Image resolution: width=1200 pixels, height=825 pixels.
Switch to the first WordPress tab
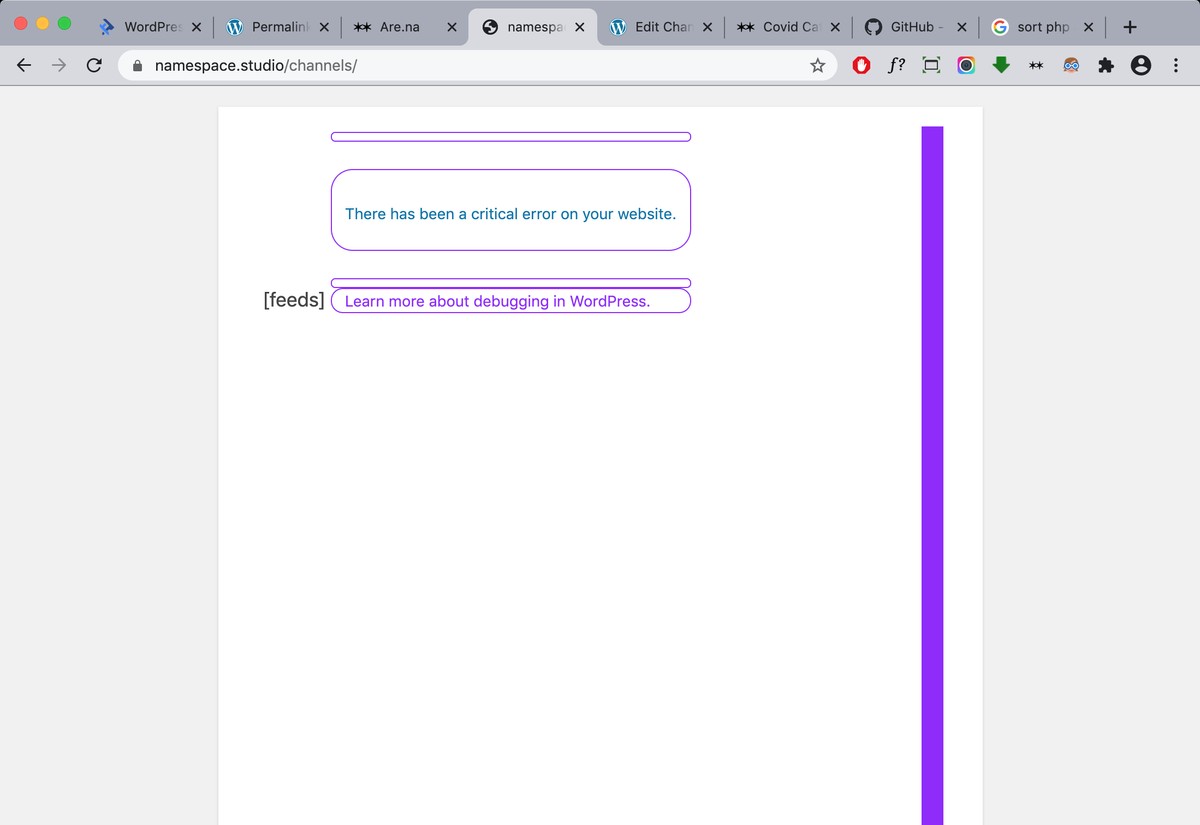pos(150,27)
